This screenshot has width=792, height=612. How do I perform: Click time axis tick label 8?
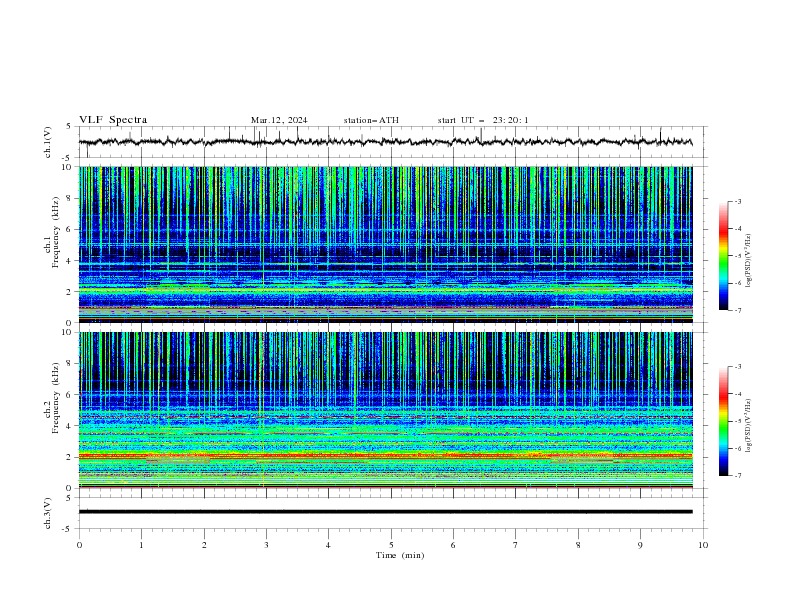pos(578,545)
